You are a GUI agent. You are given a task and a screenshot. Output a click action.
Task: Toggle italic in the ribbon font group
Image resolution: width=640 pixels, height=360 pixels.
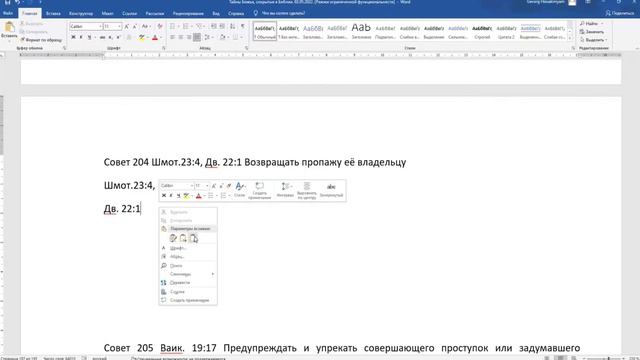pos(81,38)
